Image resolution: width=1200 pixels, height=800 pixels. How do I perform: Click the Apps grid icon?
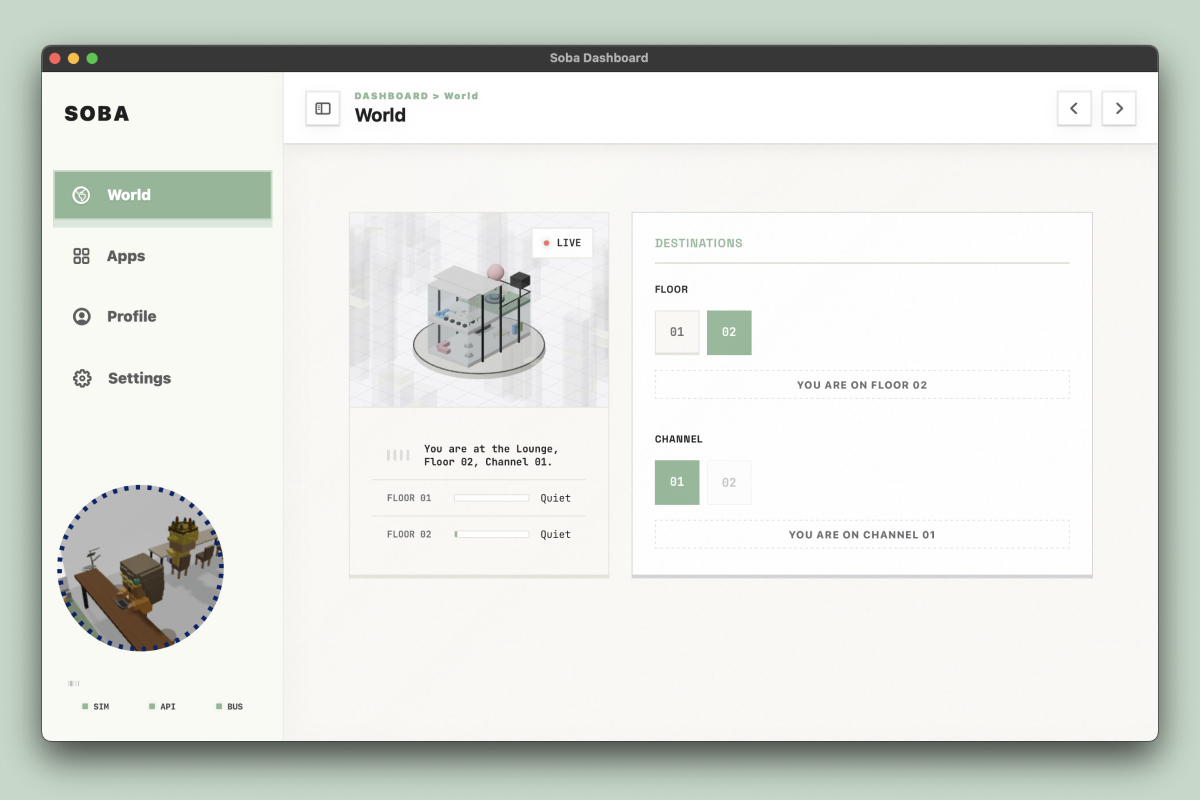pos(82,256)
